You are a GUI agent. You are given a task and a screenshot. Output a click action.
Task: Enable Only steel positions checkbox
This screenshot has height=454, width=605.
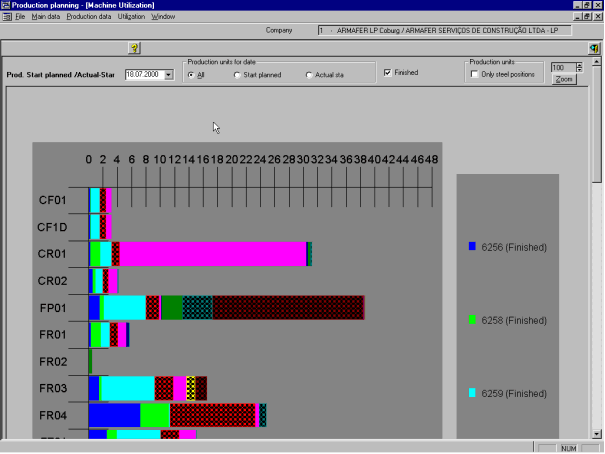[475, 74]
